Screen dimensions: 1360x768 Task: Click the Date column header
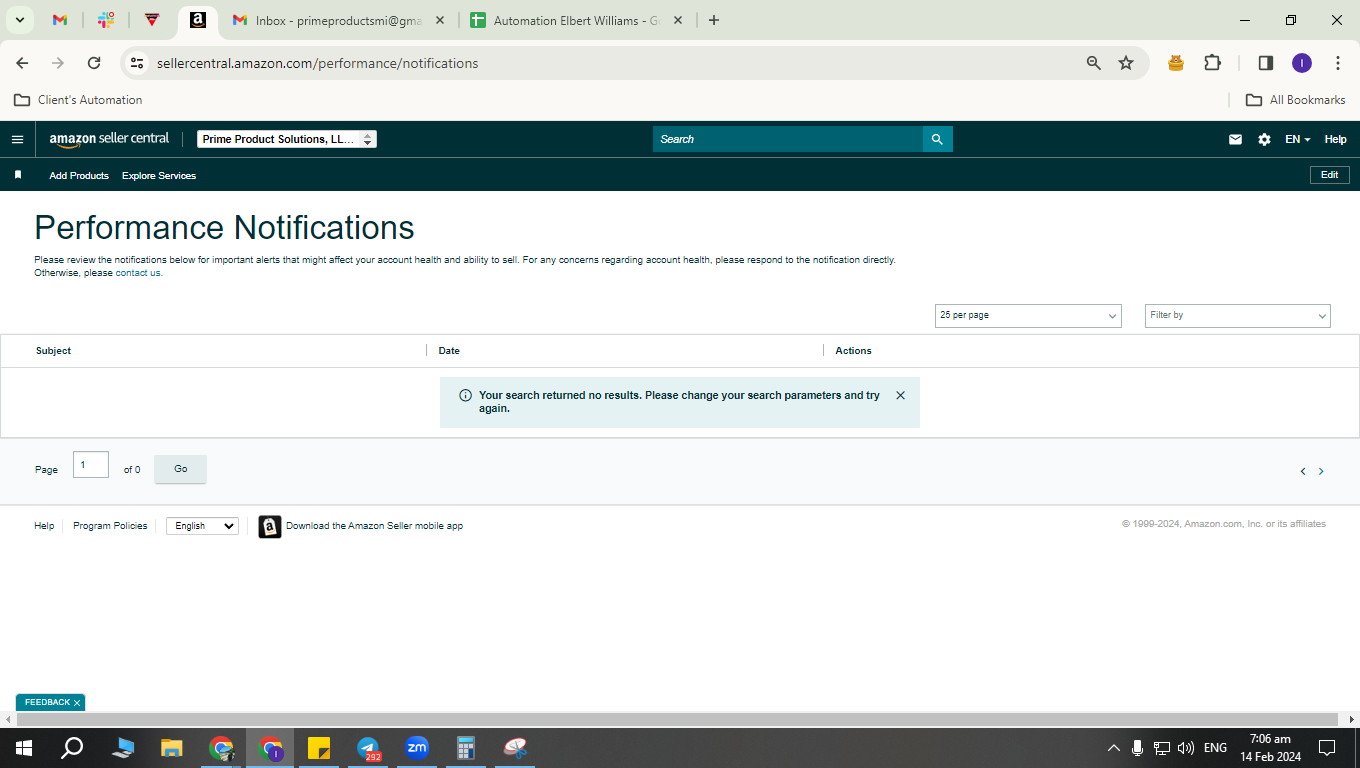point(449,351)
